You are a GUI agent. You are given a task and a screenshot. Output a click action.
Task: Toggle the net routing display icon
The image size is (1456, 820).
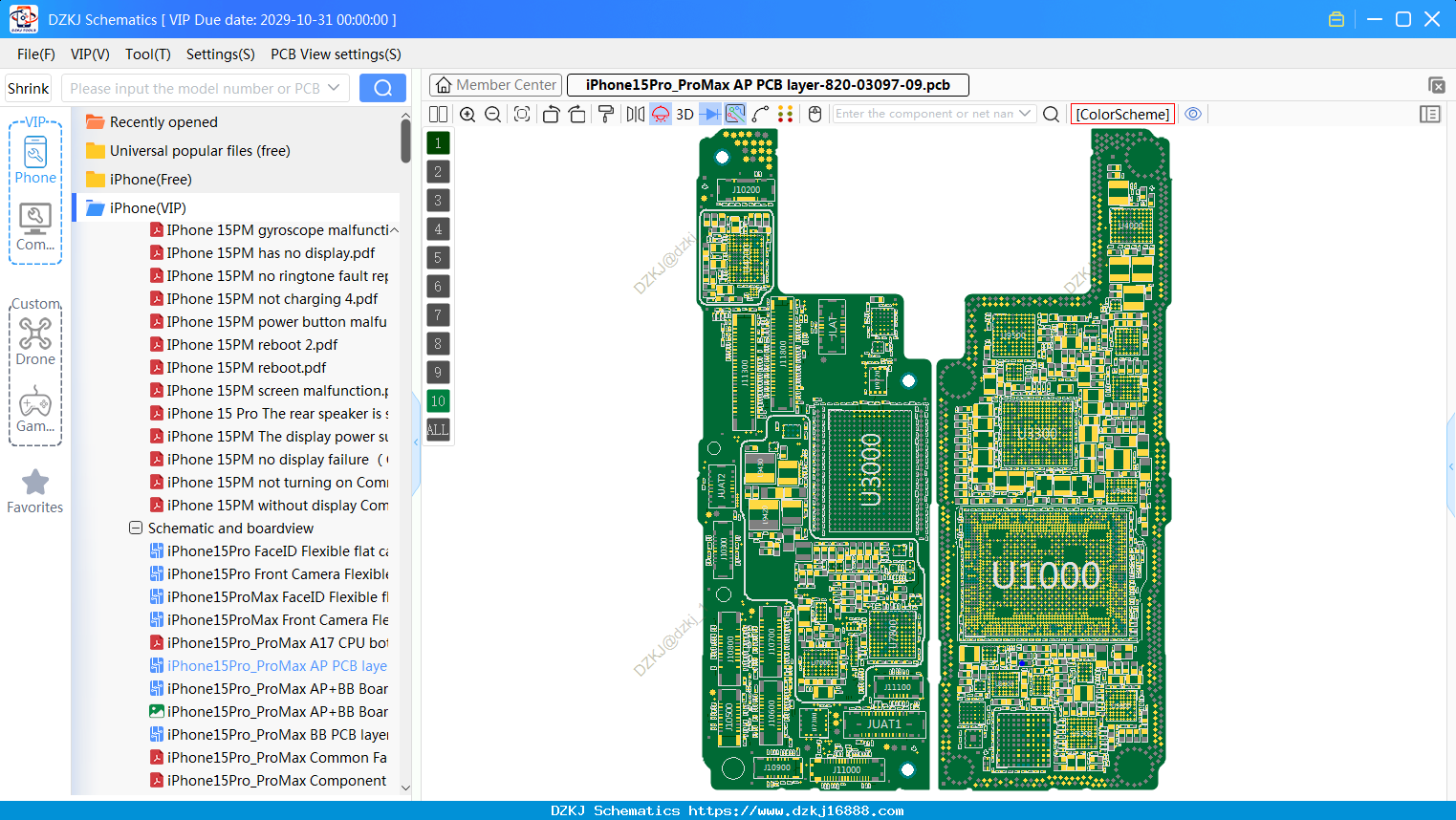(x=735, y=115)
